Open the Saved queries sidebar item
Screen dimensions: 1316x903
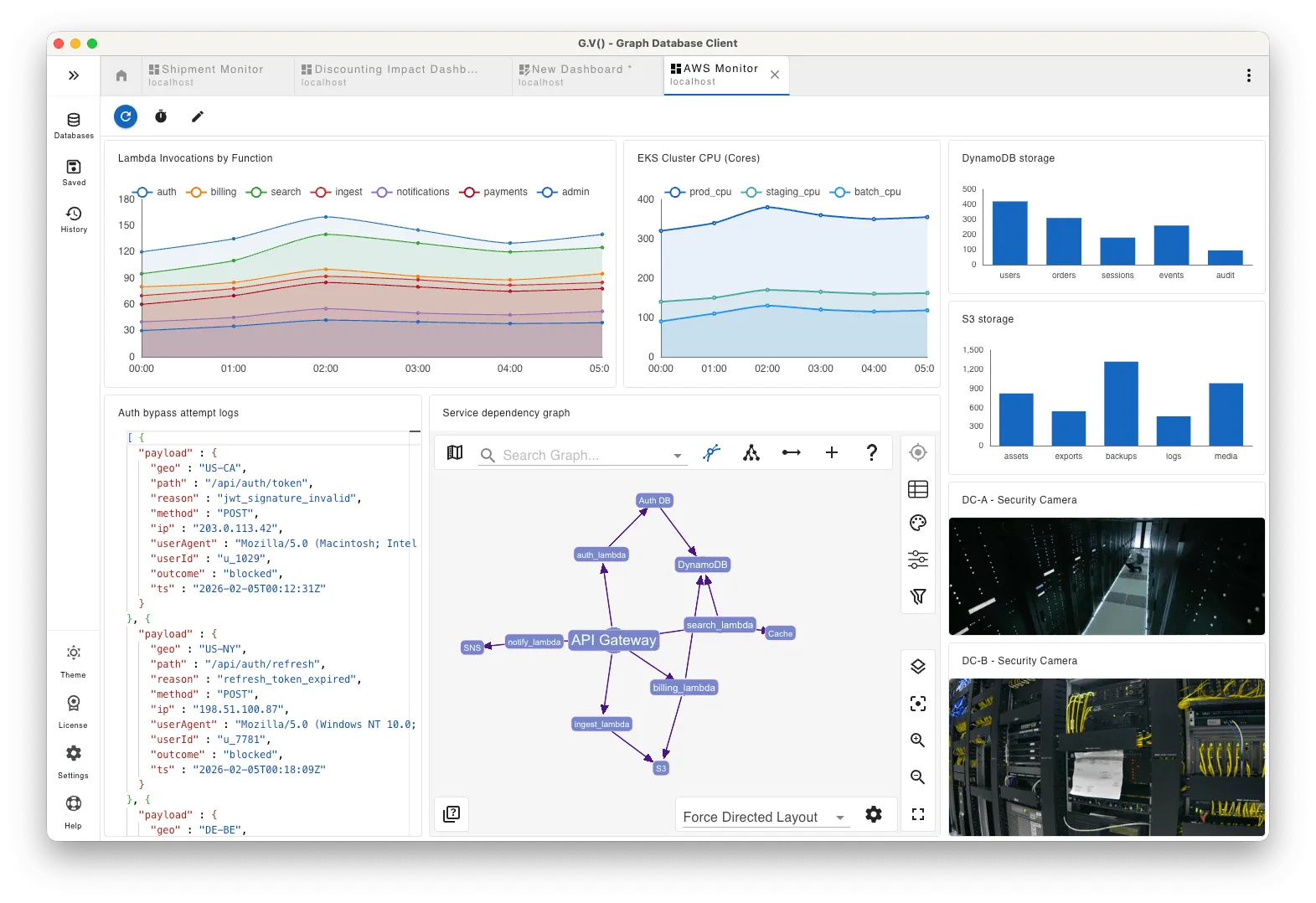tap(74, 173)
